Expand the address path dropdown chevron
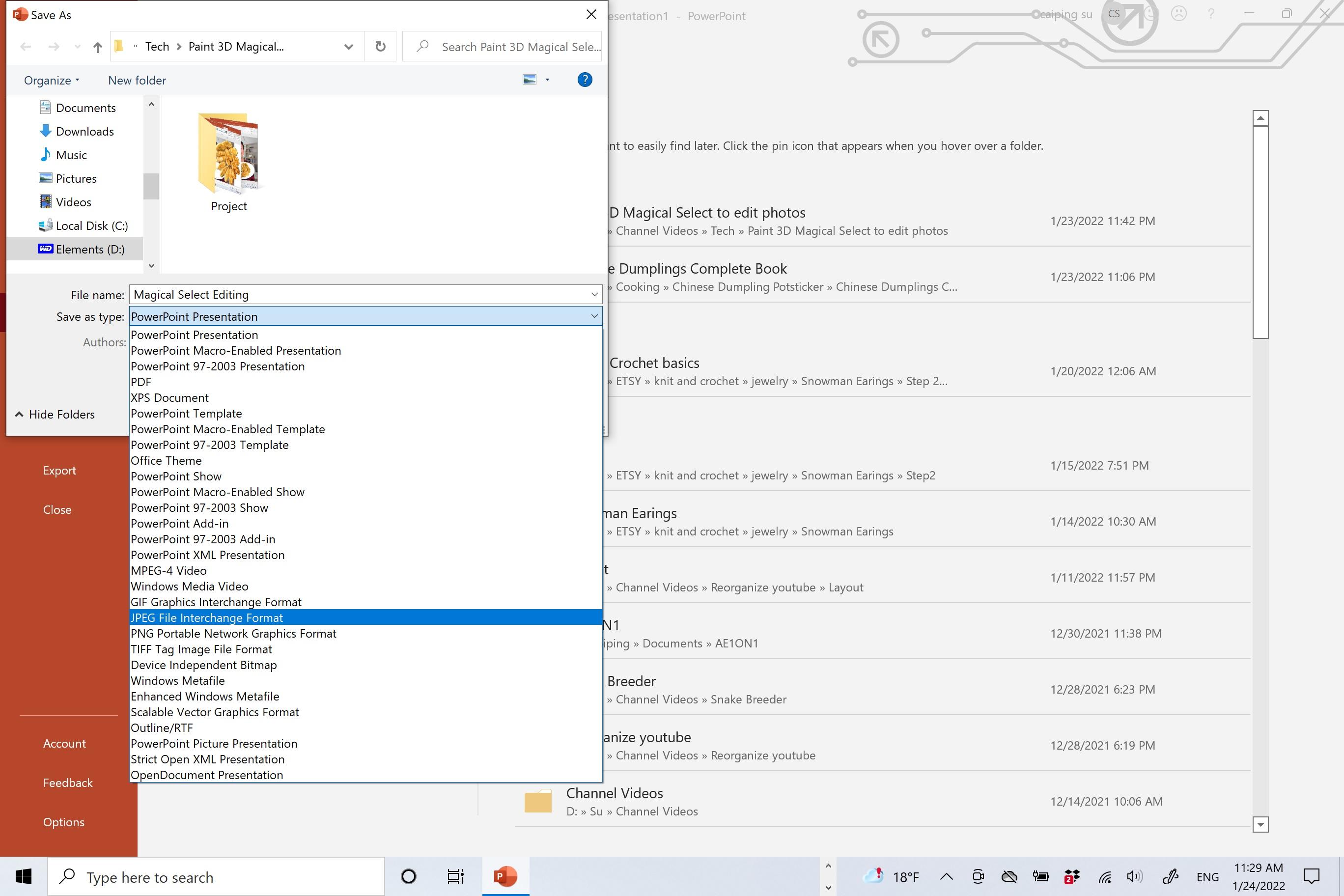The height and width of the screenshot is (896, 1344). pos(349,47)
